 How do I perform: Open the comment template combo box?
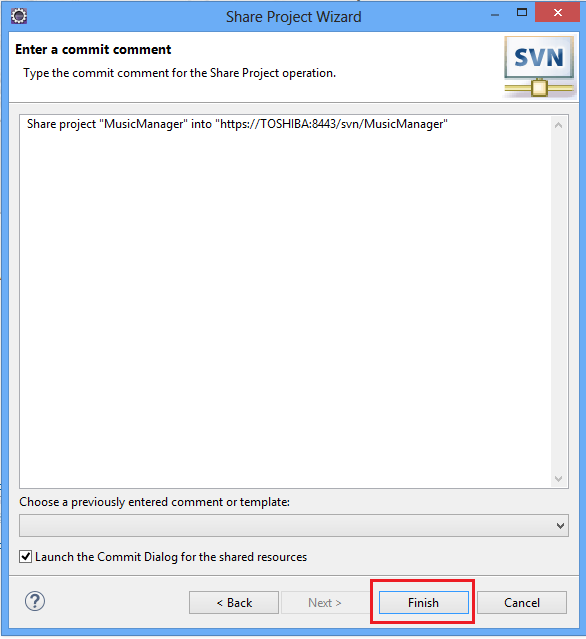(x=293, y=526)
